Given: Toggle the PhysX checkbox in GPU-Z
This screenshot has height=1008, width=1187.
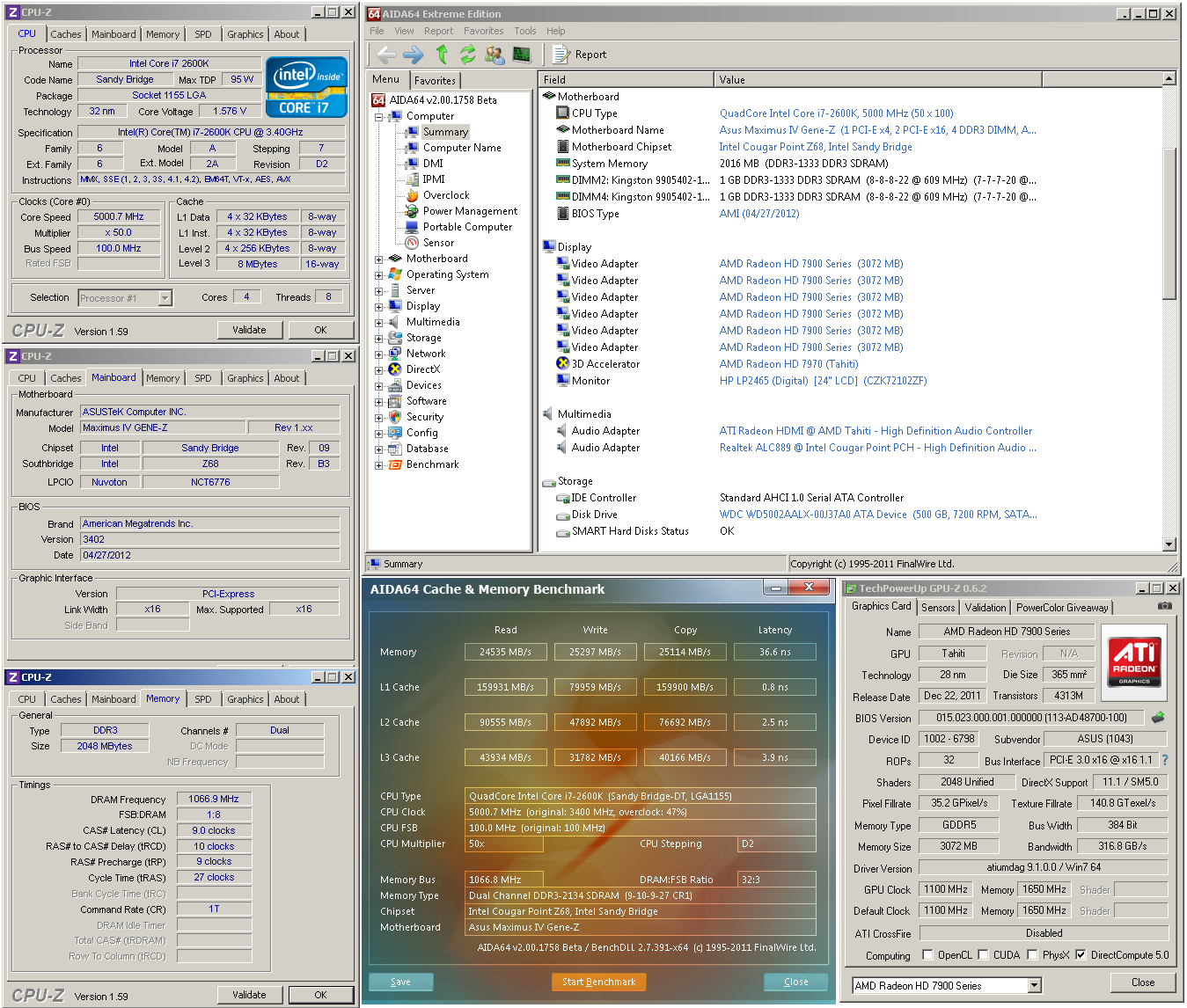Looking at the screenshot, I should (1032, 955).
